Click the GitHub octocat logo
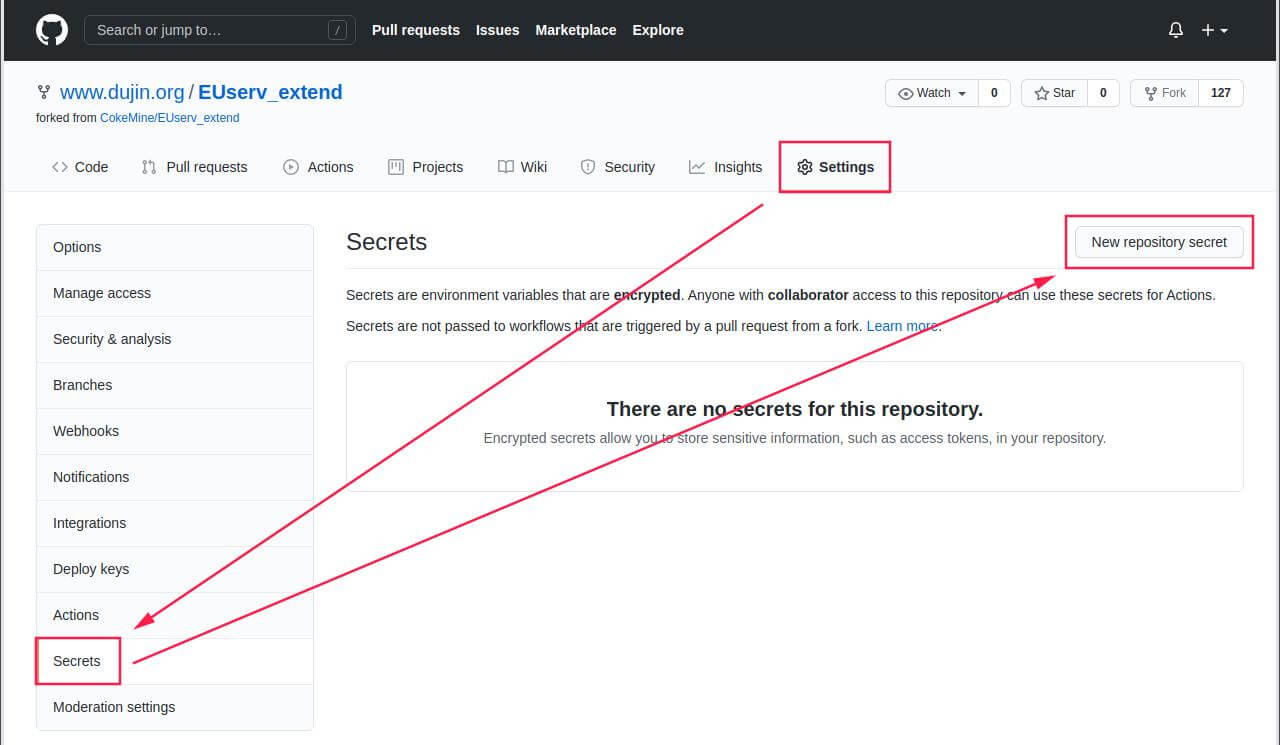The width and height of the screenshot is (1280, 745). coord(50,29)
